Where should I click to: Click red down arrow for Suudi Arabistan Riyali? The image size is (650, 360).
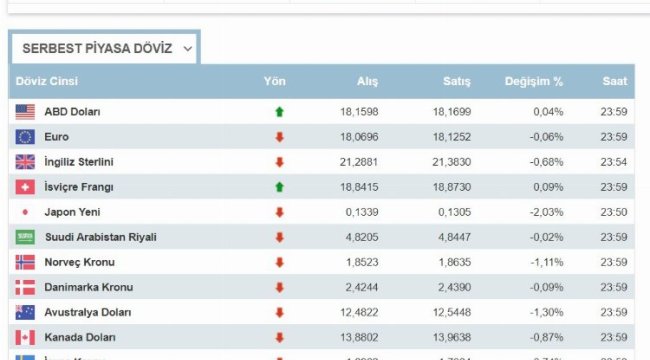(x=279, y=237)
